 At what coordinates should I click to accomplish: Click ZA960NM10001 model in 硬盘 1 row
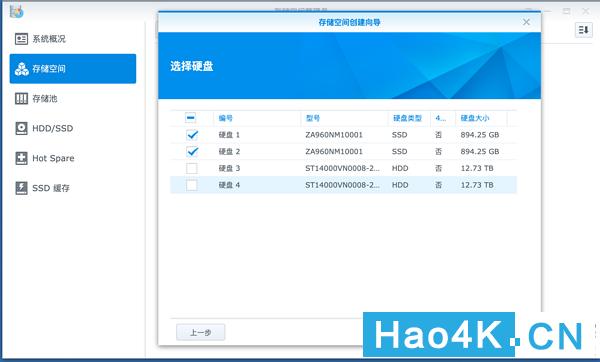tap(334, 135)
